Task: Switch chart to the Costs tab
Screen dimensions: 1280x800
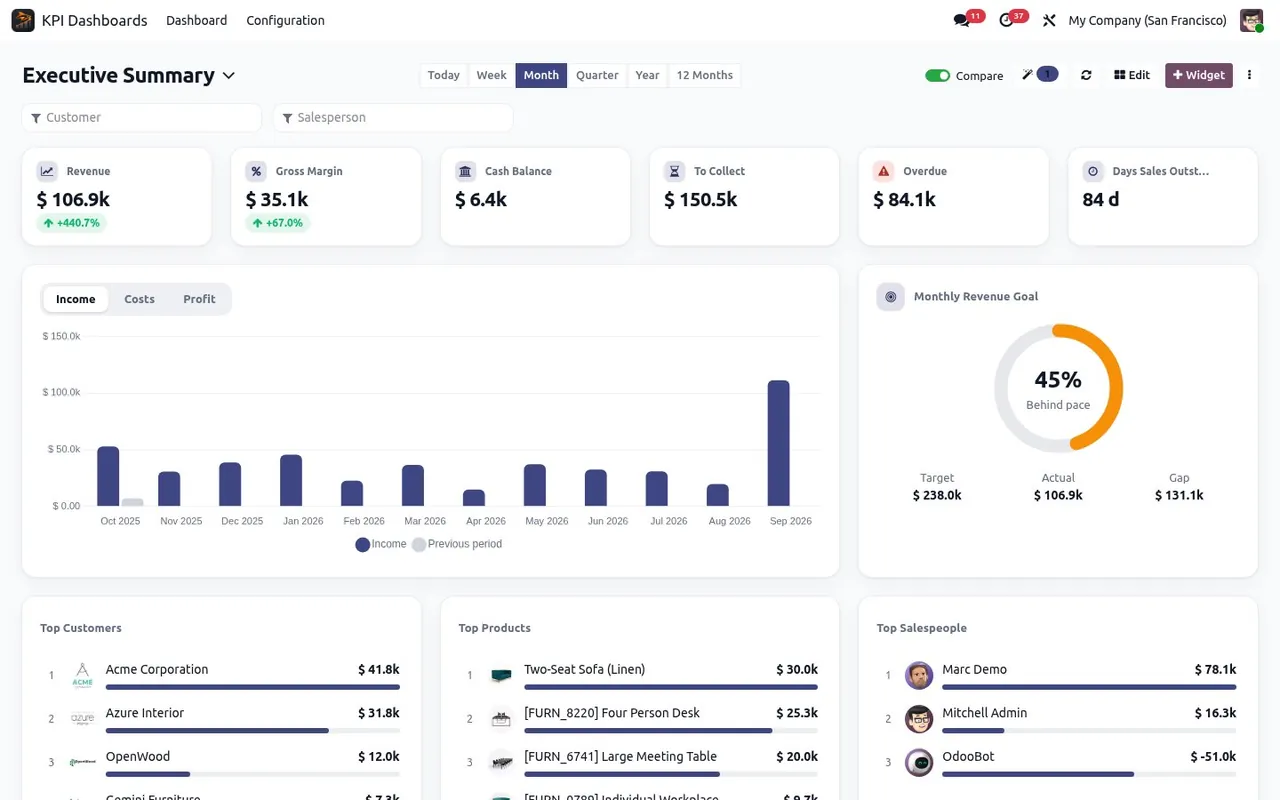Action: pos(139,299)
